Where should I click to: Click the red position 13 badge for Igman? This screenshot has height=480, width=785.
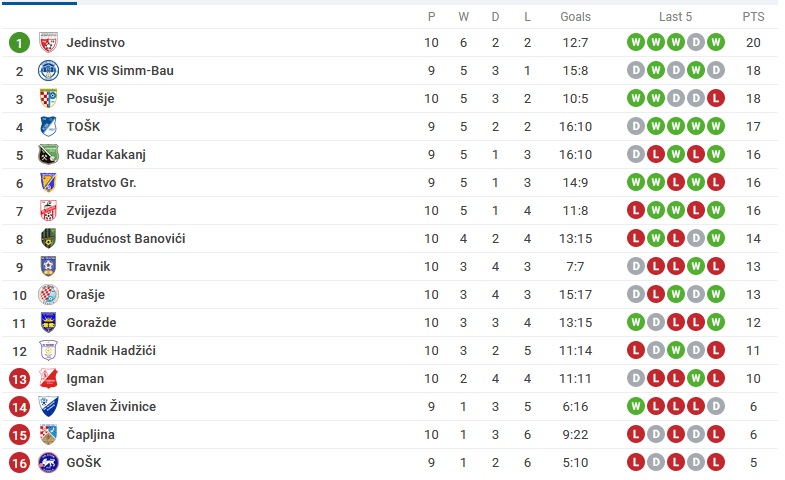point(20,379)
